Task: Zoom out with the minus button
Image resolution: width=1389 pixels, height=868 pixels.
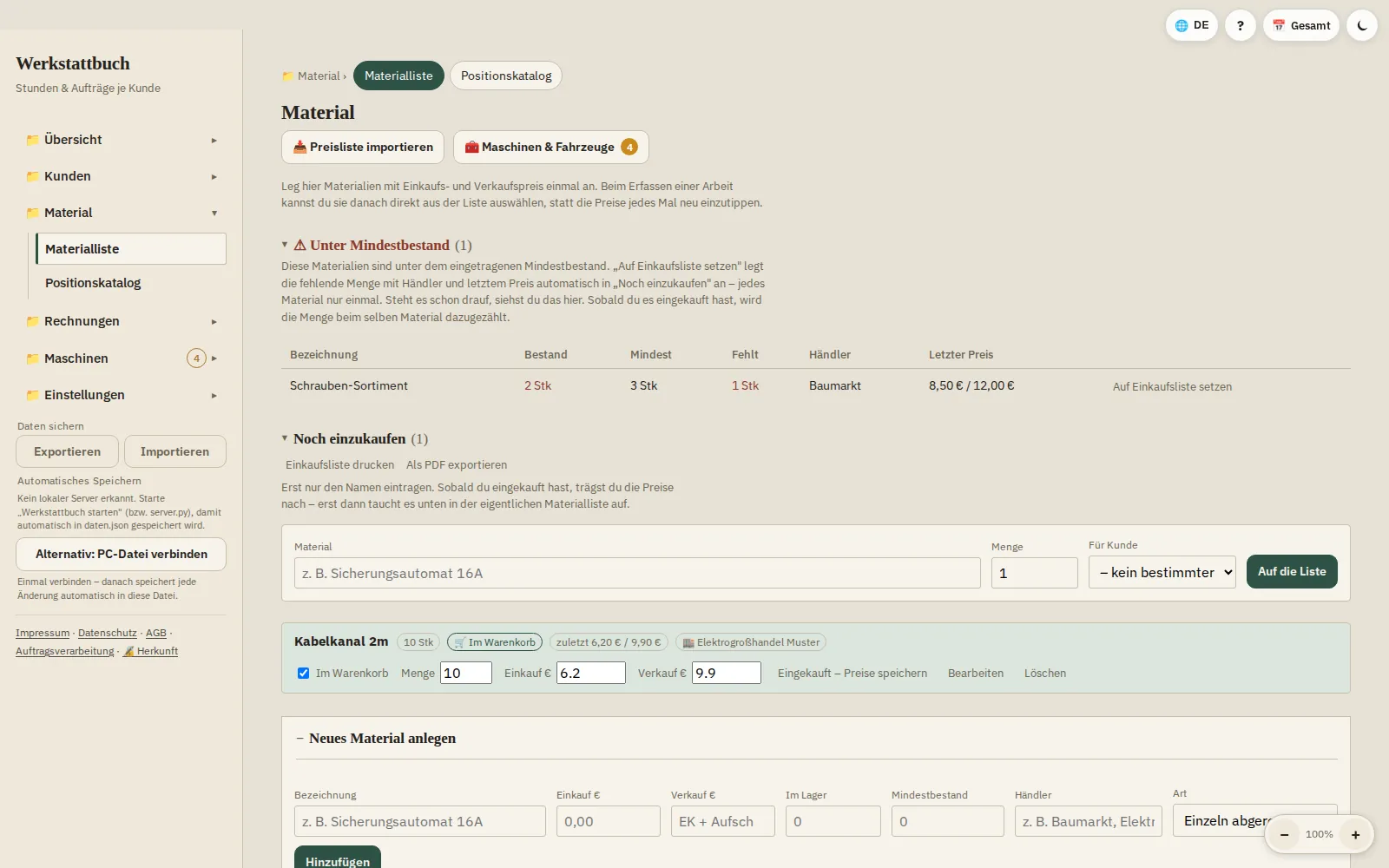Action: [x=1284, y=834]
